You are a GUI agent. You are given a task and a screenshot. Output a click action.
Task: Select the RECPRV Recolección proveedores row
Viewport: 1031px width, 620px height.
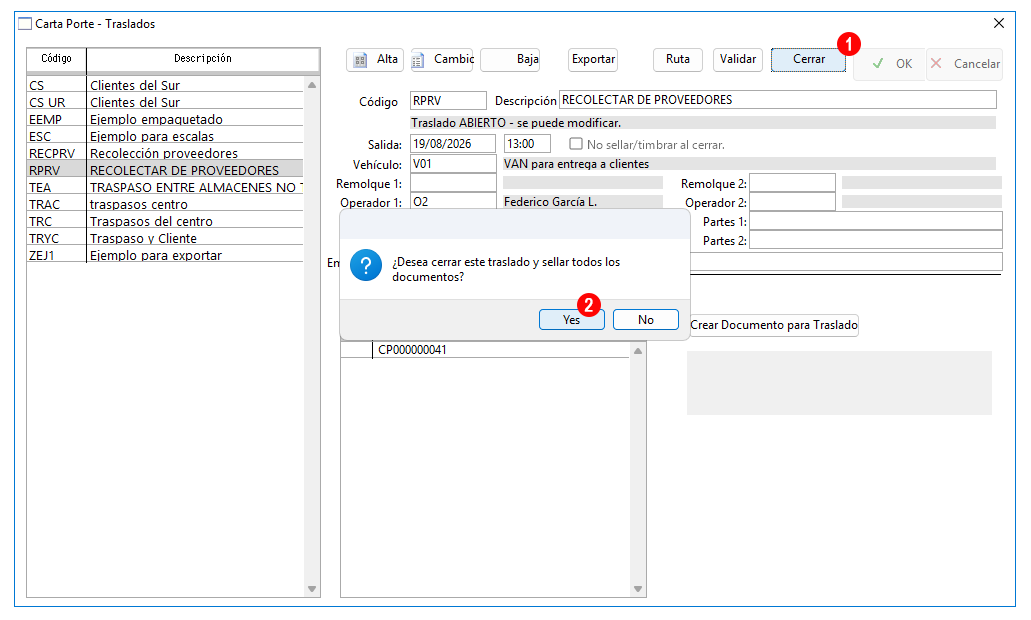[x=165, y=153]
